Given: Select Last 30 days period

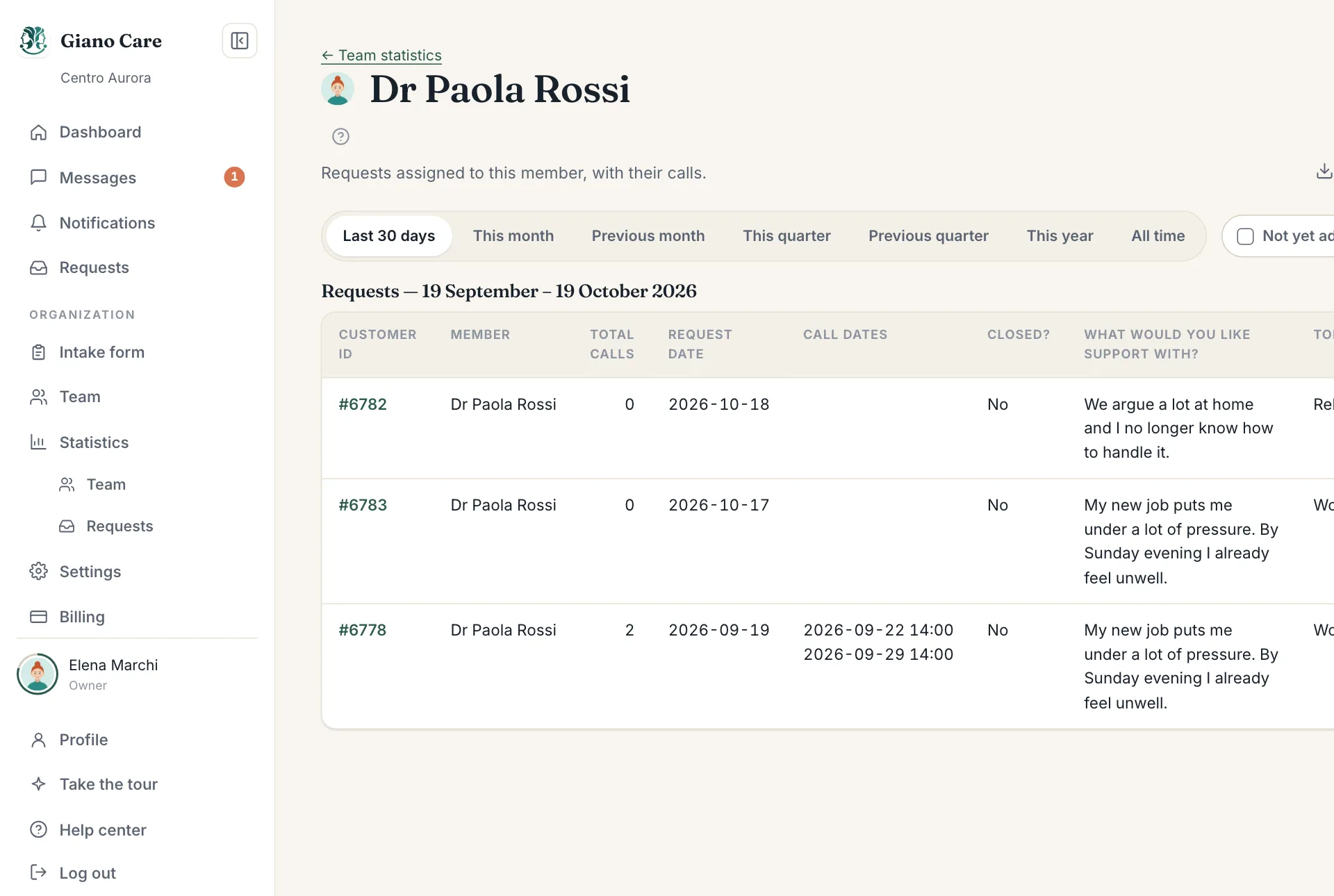Looking at the screenshot, I should tap(389, 236).
